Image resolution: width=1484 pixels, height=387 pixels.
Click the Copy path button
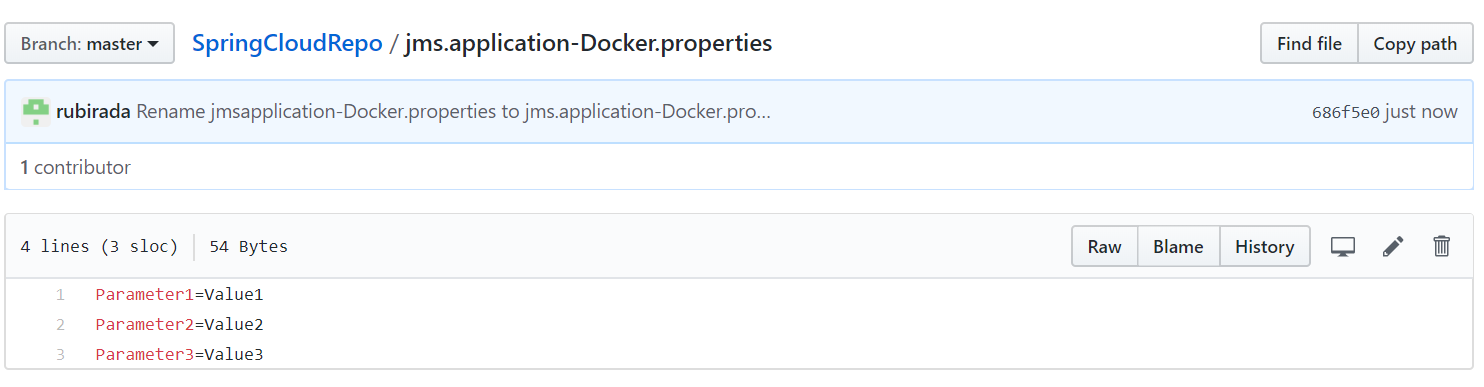[1415, 44]
